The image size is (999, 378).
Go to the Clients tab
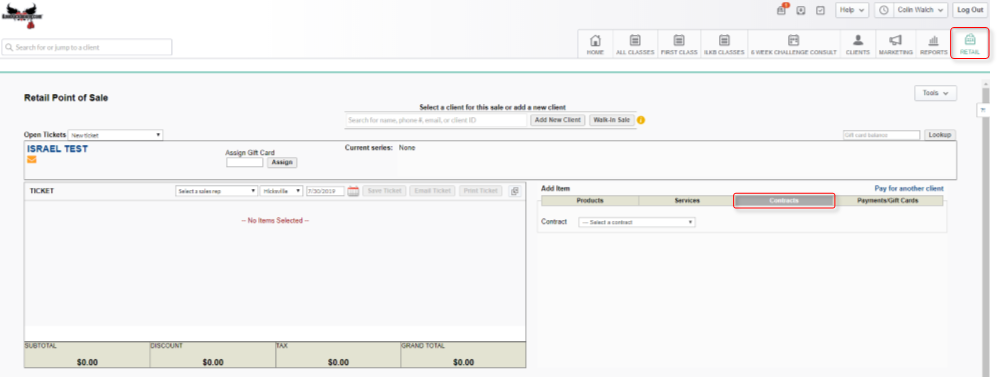(x=858, y=45)
